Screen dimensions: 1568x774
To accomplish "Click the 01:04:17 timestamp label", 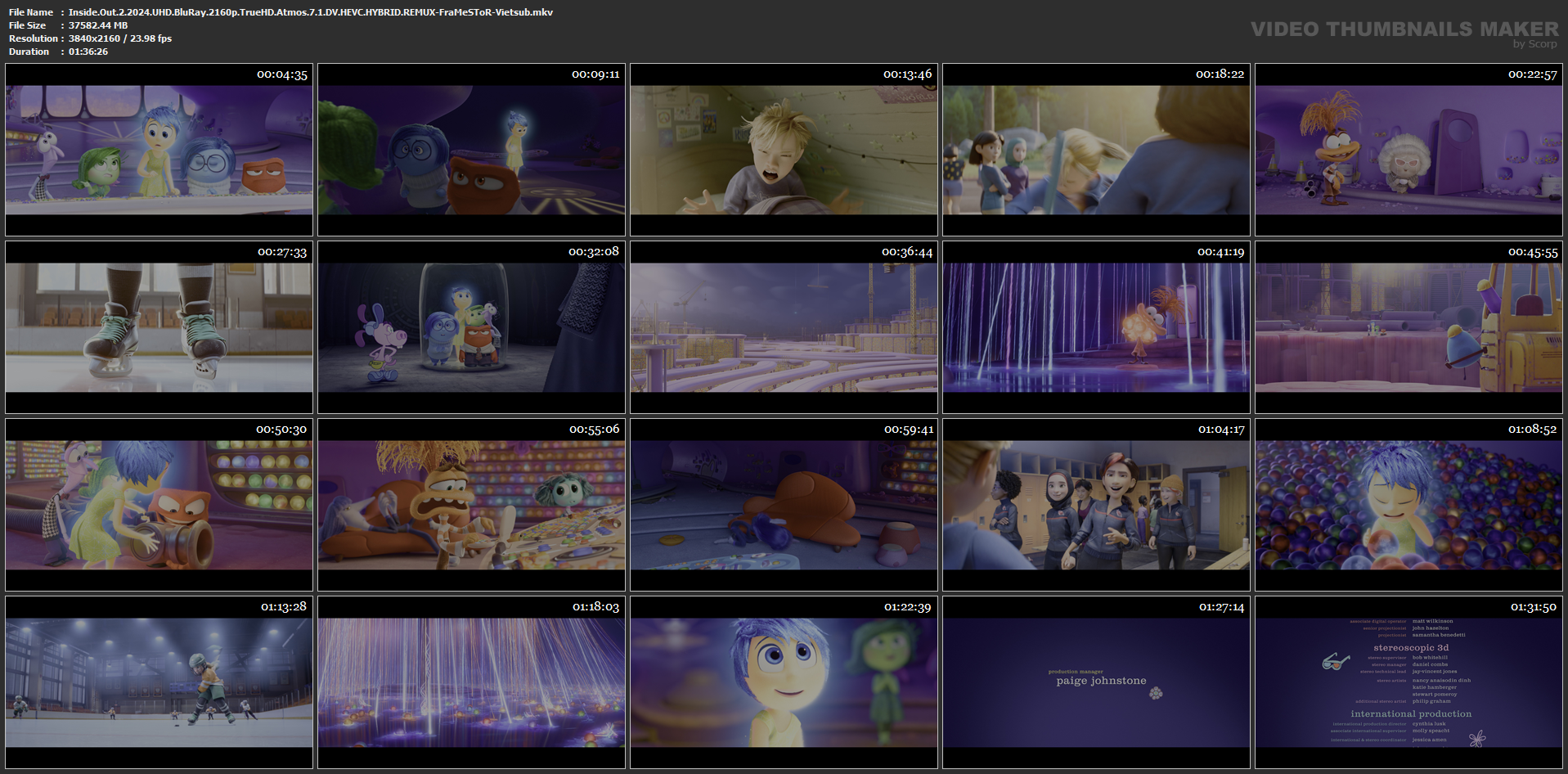I will pyautogui.click(x=1221, y=430).
